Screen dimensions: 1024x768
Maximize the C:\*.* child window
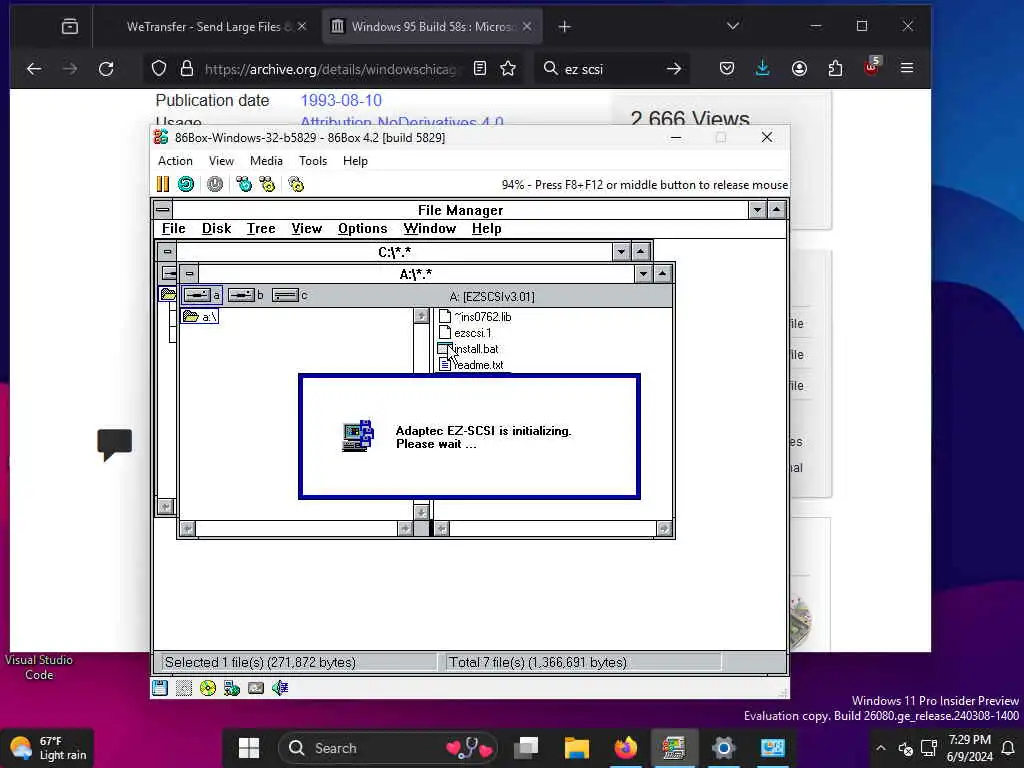pos(641,251)
